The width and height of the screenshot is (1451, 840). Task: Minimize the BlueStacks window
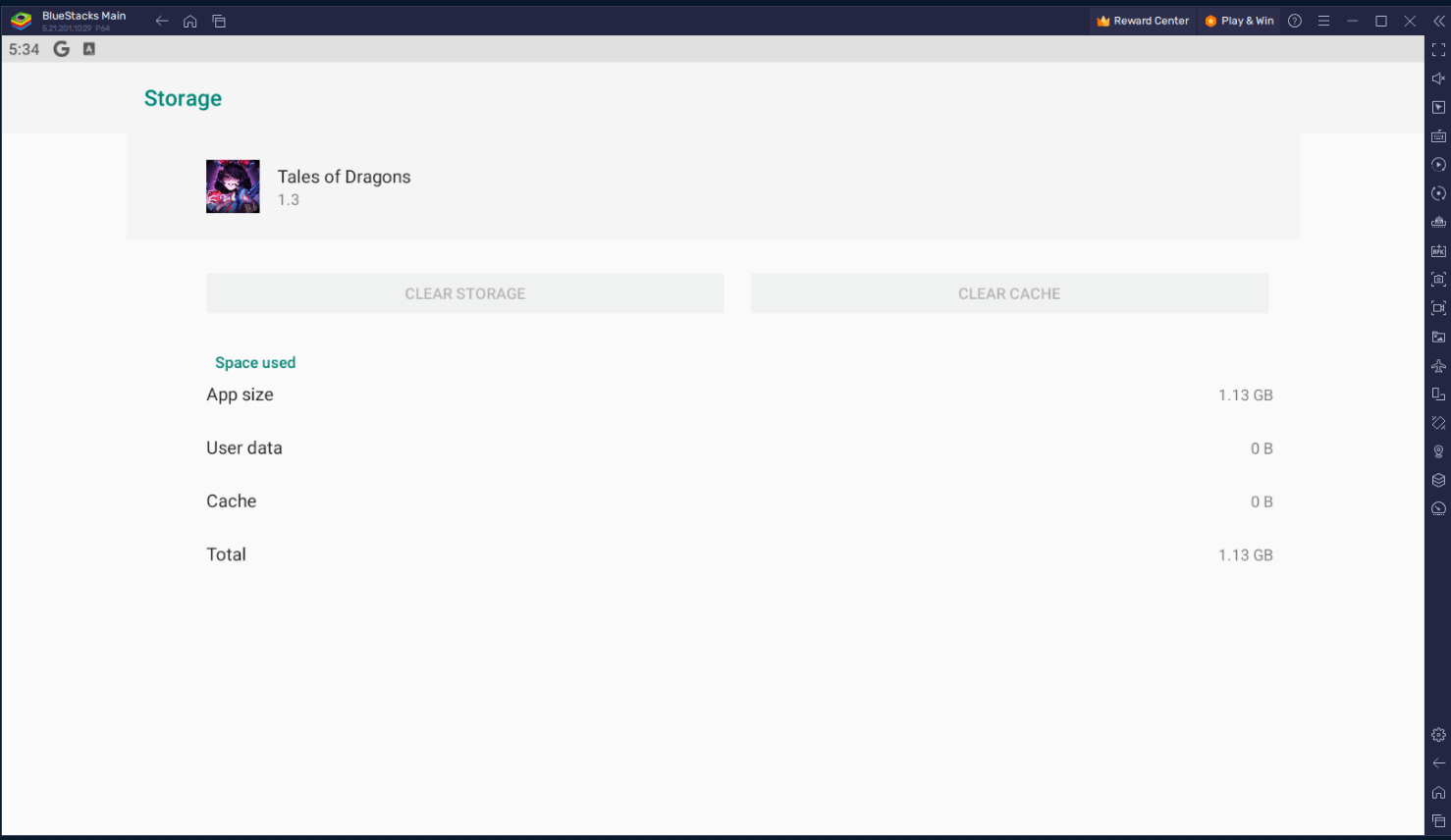(1353, 21)
